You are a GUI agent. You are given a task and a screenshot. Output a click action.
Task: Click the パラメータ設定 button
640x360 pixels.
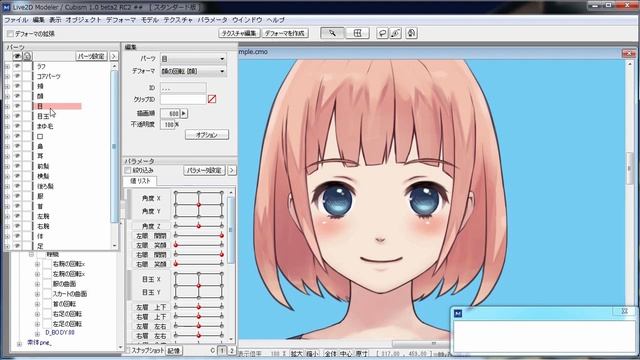click(x=204, y=170)
